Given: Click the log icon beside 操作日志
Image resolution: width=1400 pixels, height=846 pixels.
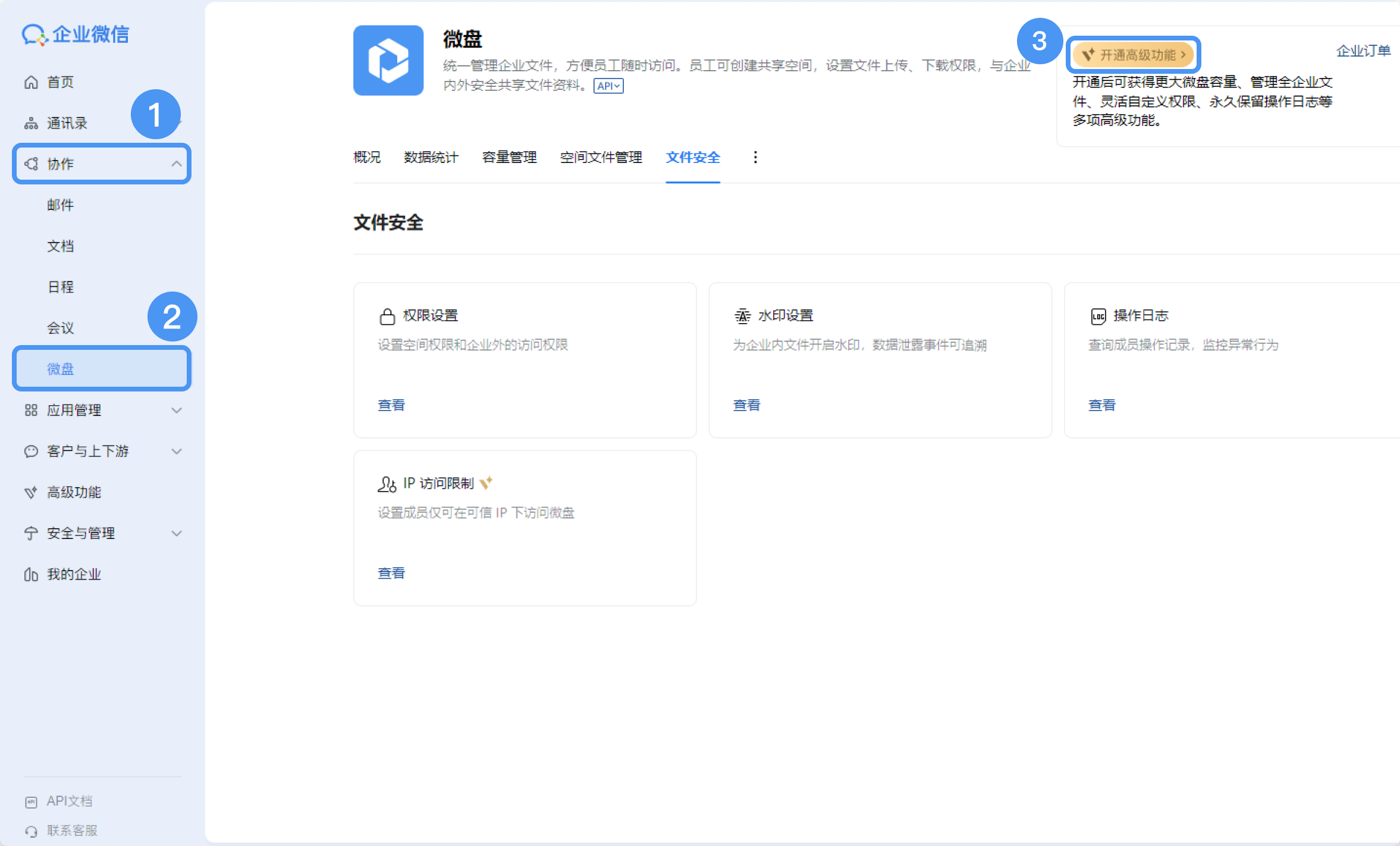Looking at the screenshot, I should pyautogui.click(x=1098, y=316).
